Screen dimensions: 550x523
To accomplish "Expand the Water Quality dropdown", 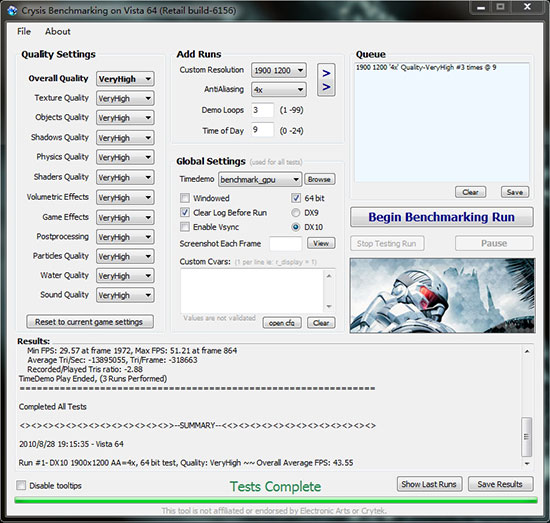I will [x=125, y=276].
